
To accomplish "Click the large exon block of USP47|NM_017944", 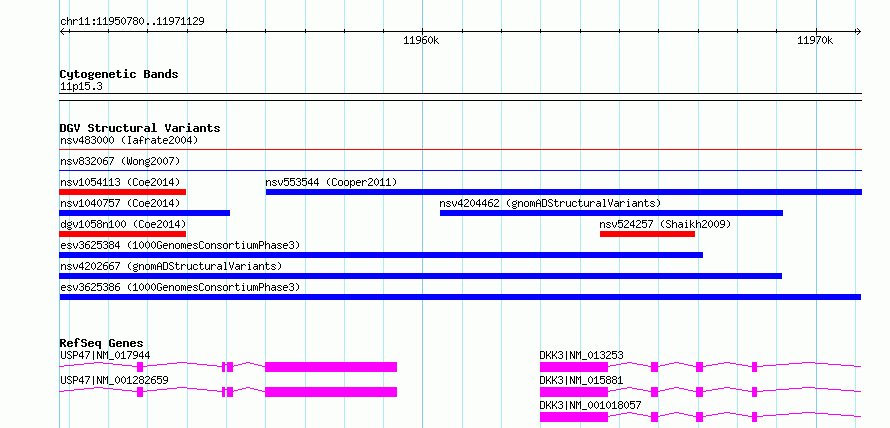I will click(x=331, y=367).
